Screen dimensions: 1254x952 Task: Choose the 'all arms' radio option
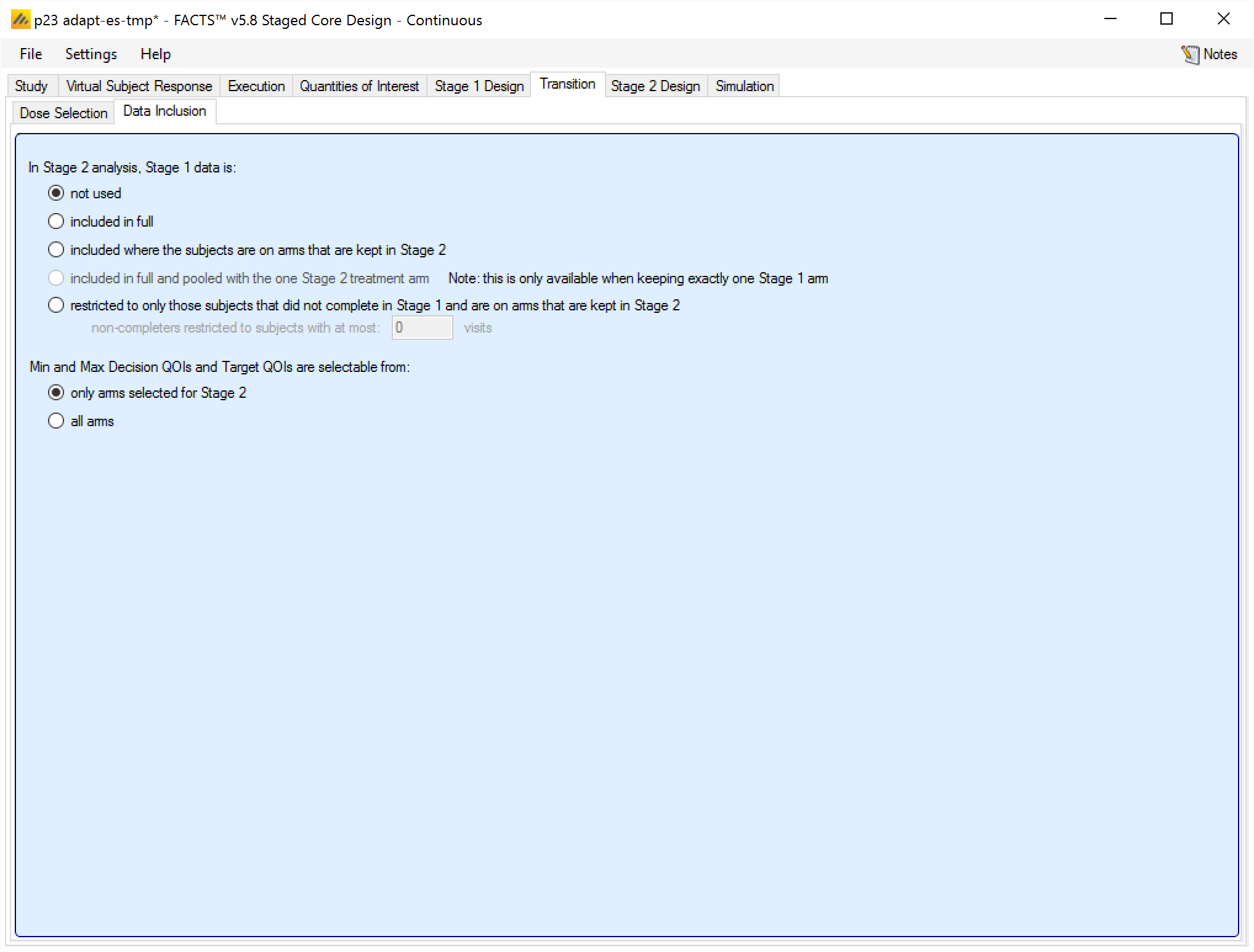coord(56,421)
